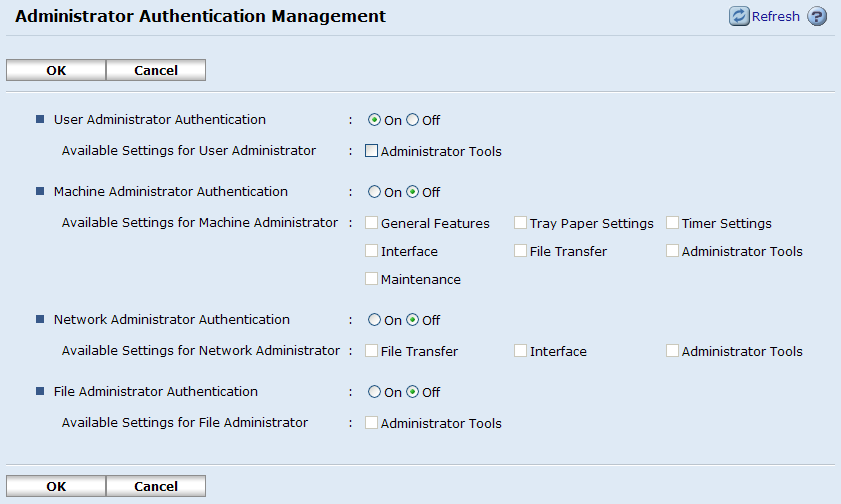Screen dimensions: 841x504
Task: Select Off for Machine Administrator Authentication
Action: [x=412, y=192]
